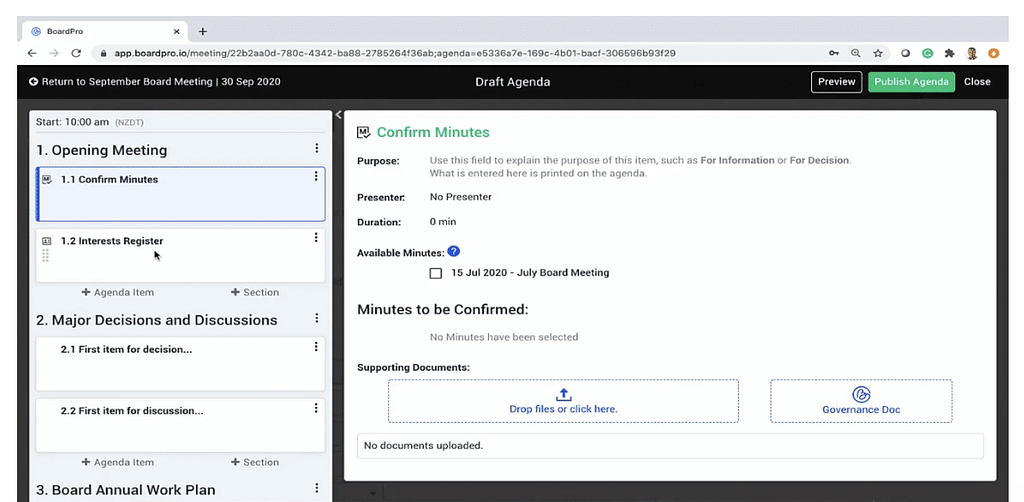The width and height of the screenshot is (1024, 502).
Task: Open the browser extensions puzzle icon
Action: tap(949, 53)
